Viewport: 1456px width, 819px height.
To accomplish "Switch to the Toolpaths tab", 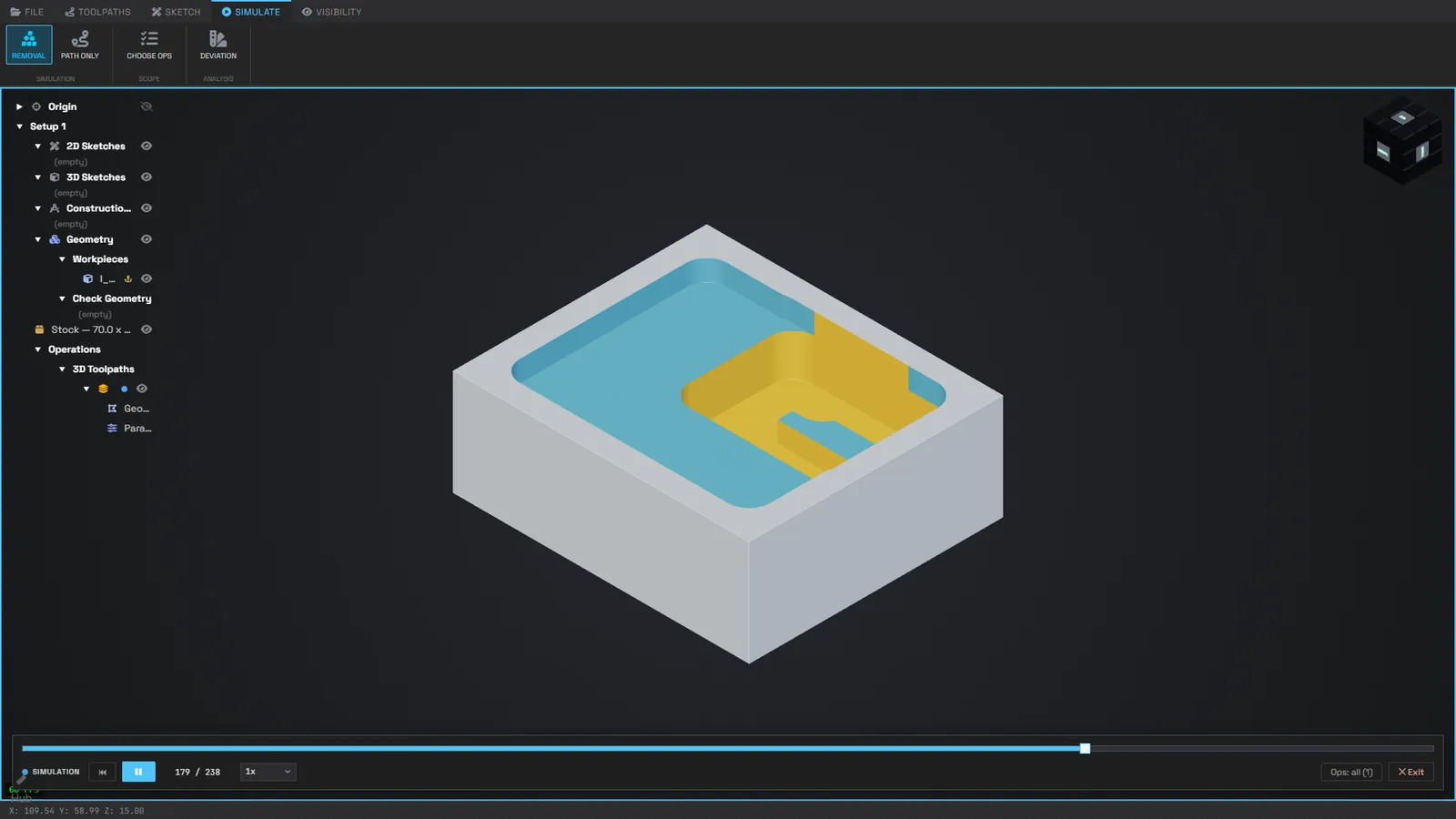I will pos(98,12).
